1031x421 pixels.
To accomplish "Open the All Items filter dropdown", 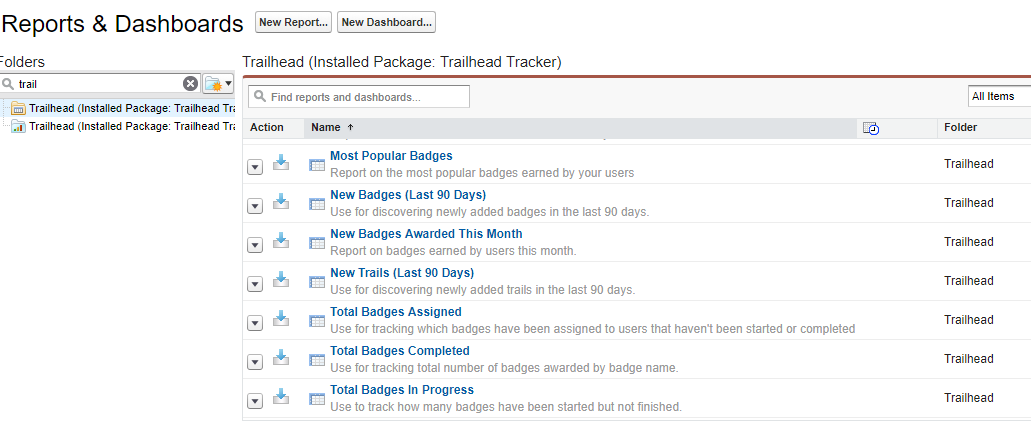I will point(999,96).
